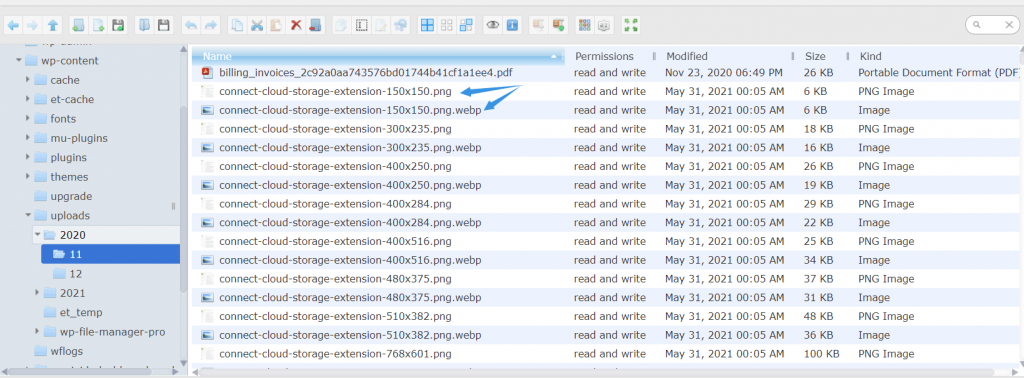Expand the et-cache folder
This screenshot has width=1024, height=378.
tap(28, 99)
